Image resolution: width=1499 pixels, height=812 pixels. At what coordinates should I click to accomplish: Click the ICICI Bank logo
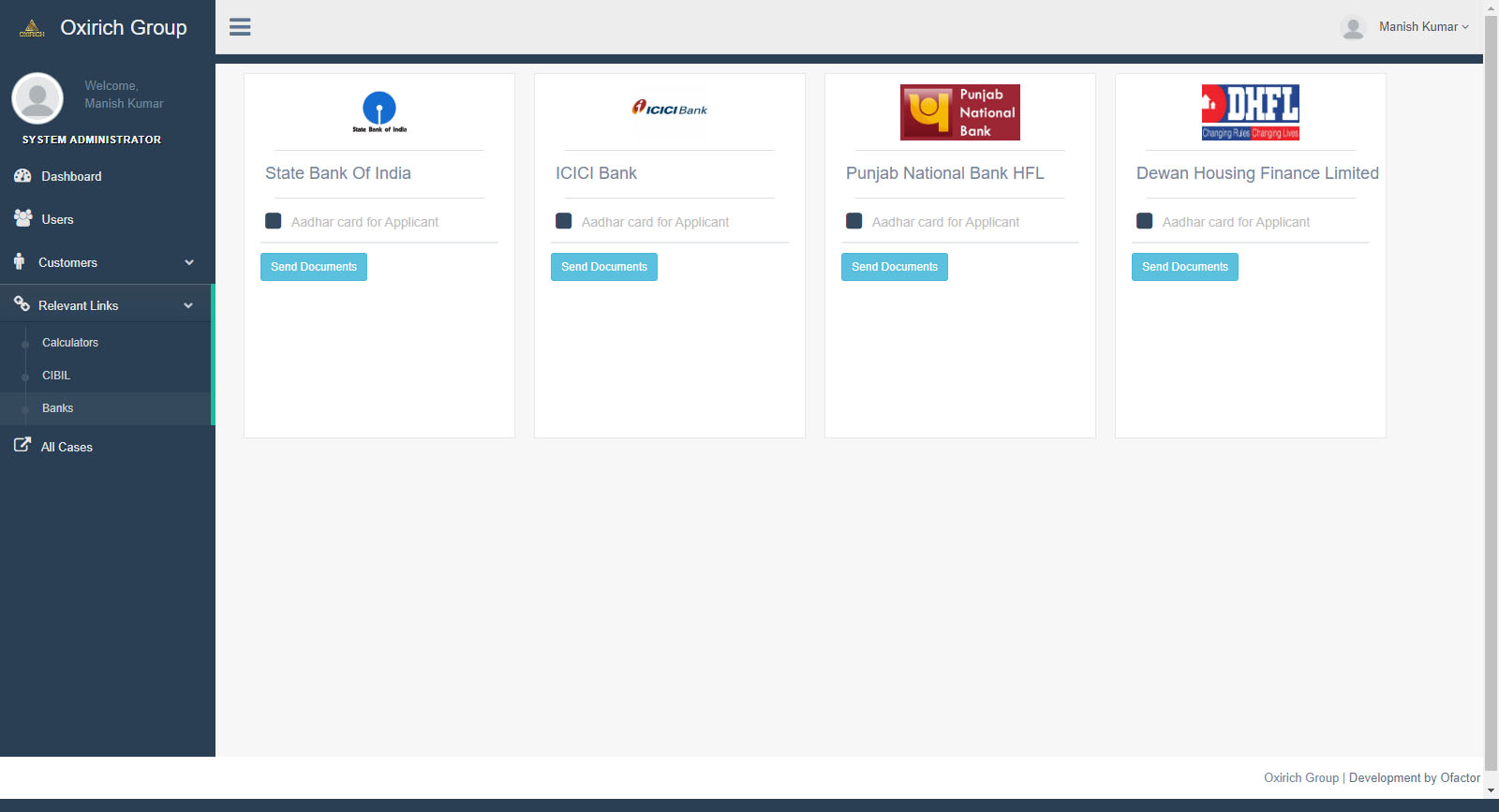pos(670,110)
